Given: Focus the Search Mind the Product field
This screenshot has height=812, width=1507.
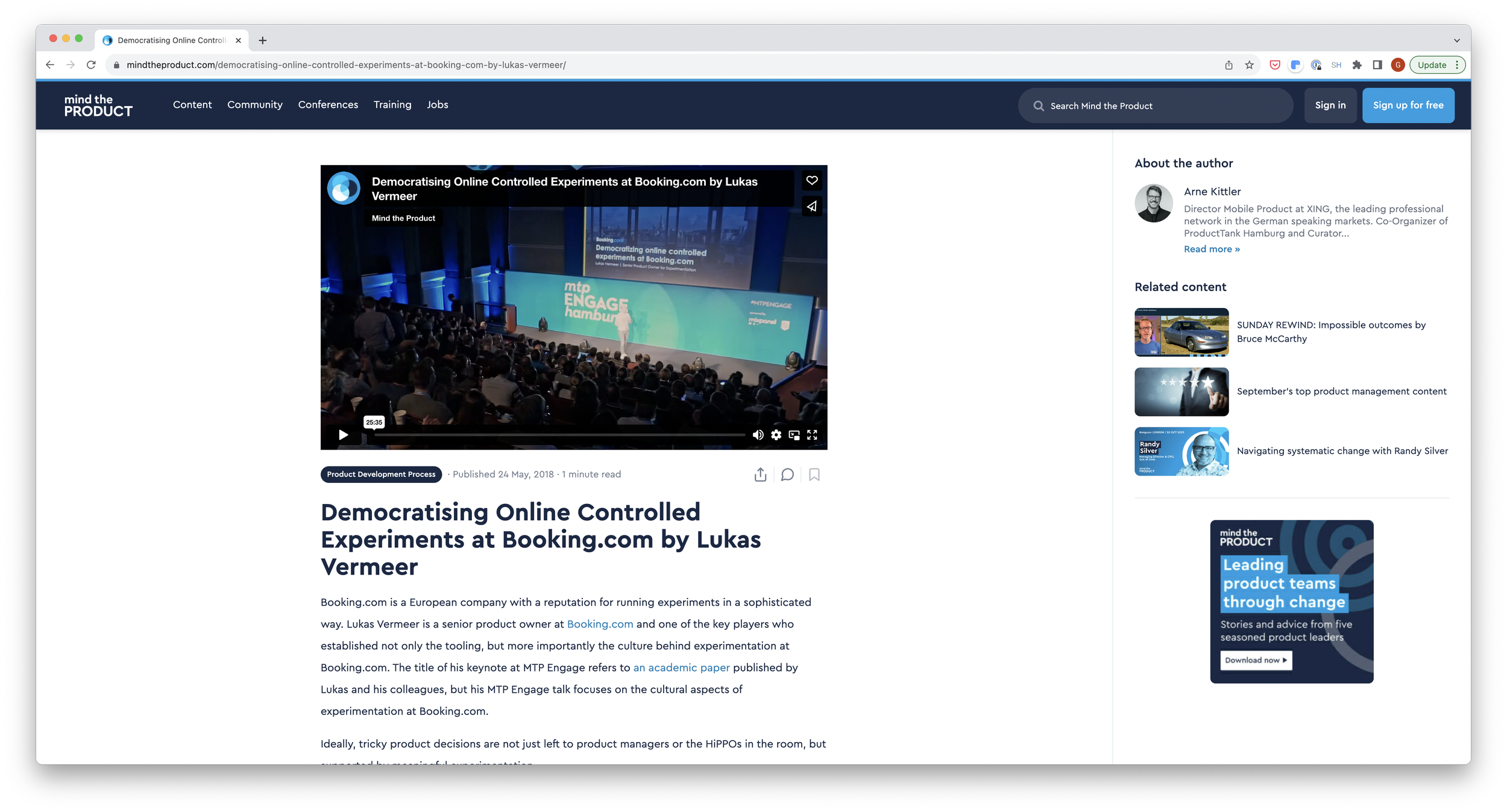Looking at the screenshot, I should click(x=1155, y=105).
